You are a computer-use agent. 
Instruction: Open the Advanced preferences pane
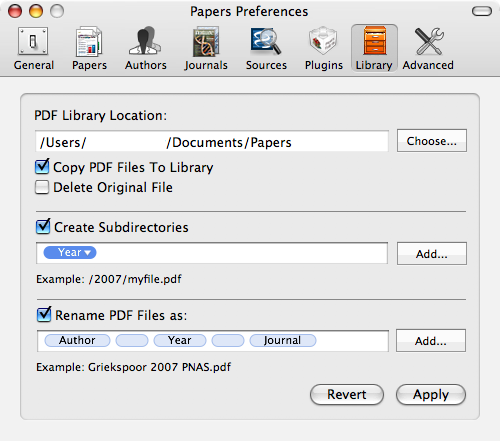(x=428, y=48)
